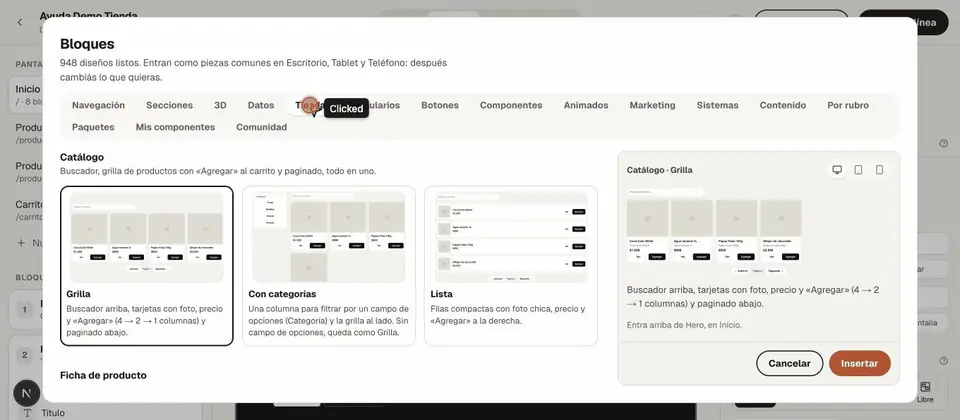The image size is (960, 420).
Task: Click the Catálogo section heading
Action: pos(82,157)
